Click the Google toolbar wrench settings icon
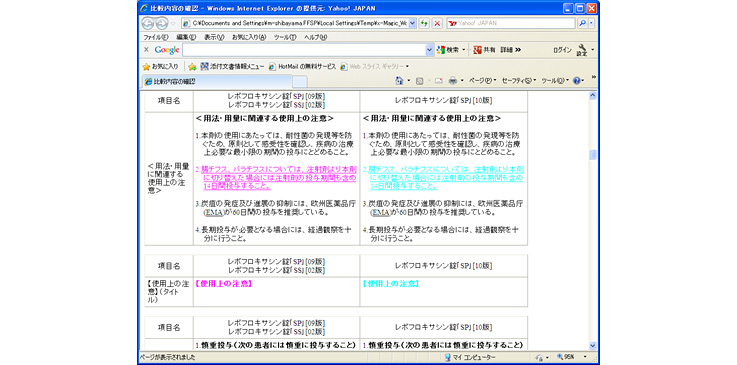This screenshot has width=737, height=365. 582,50
